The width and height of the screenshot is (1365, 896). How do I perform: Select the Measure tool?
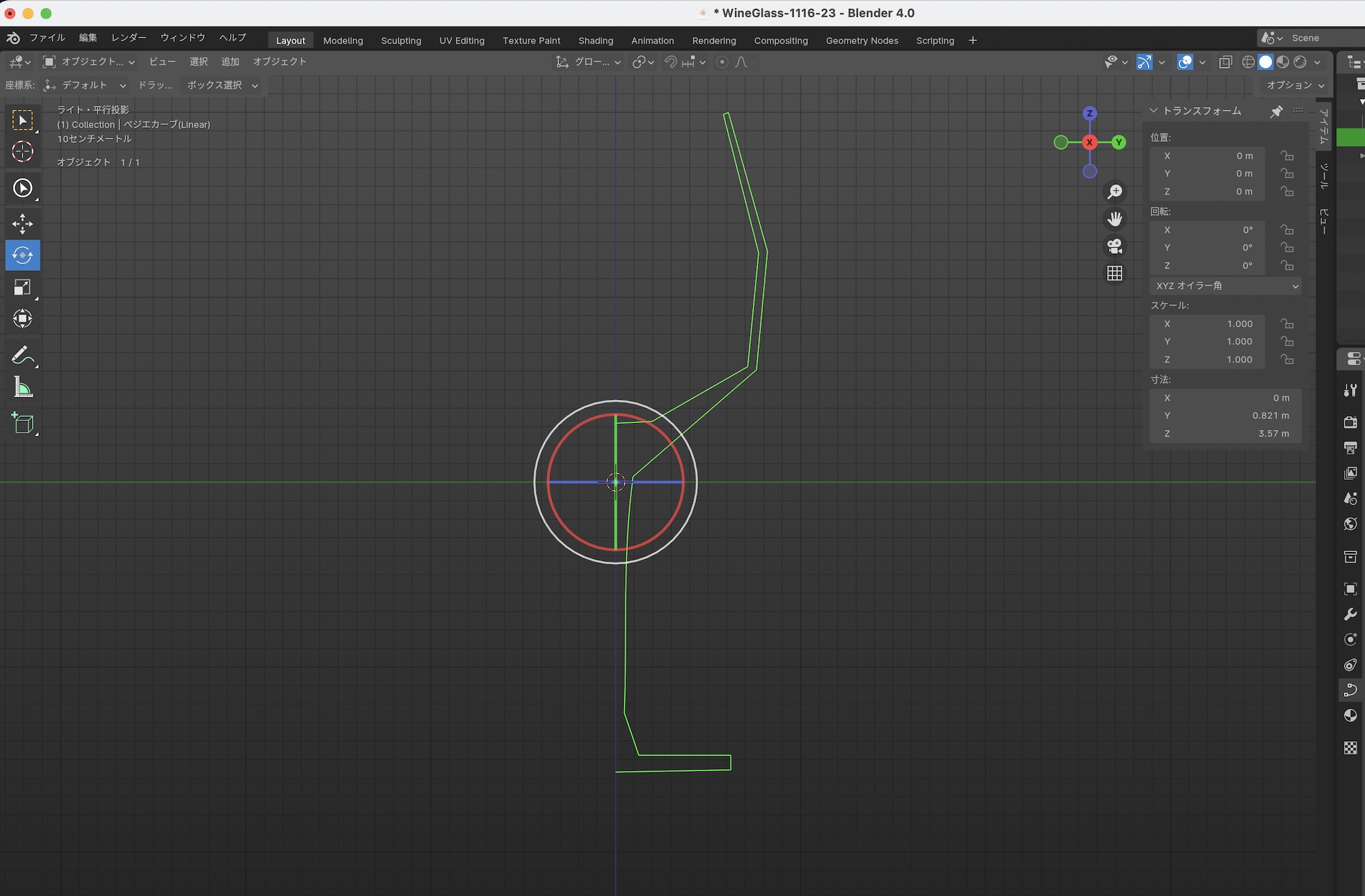23,388
